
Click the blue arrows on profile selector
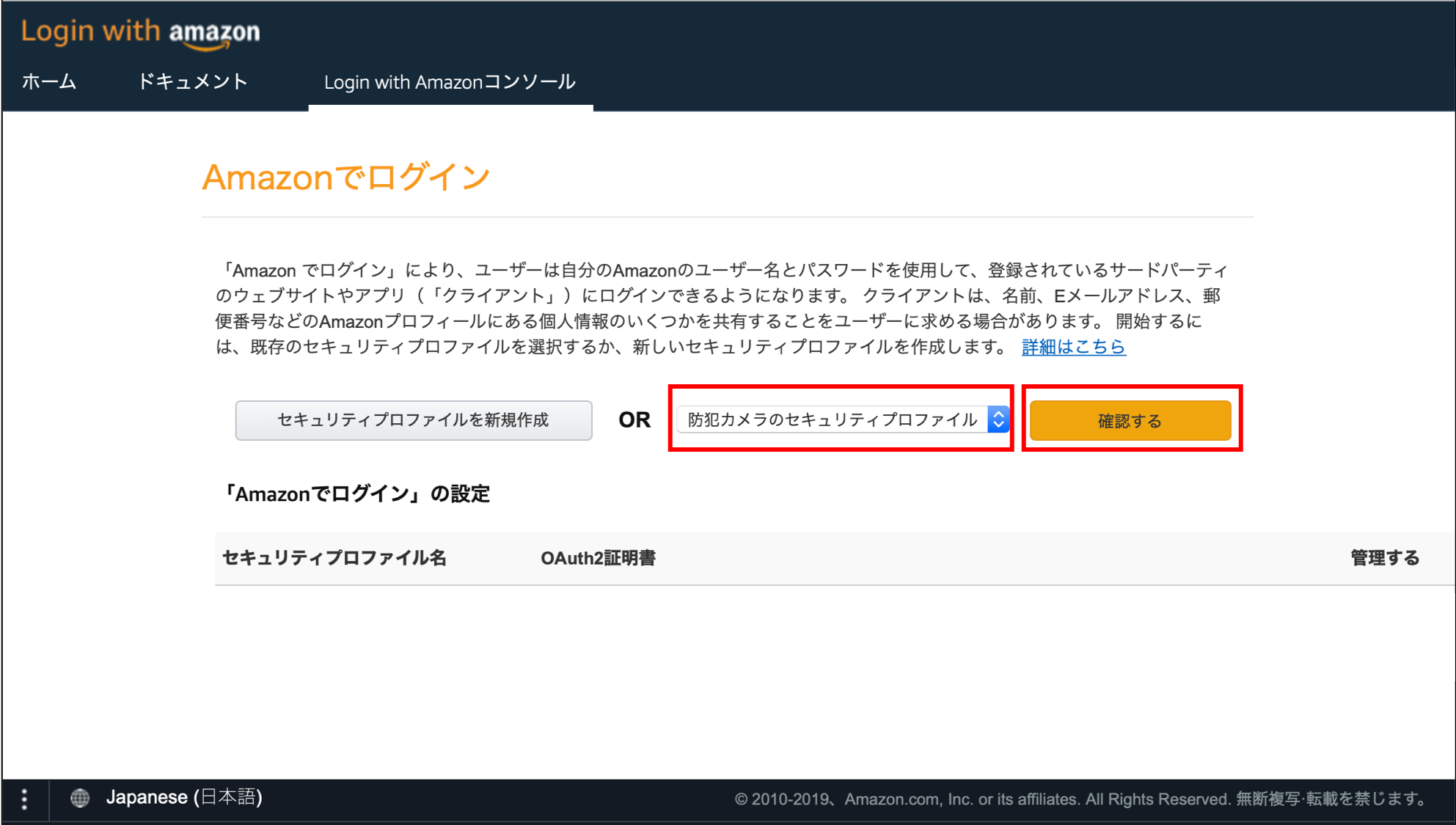click(998, 419)
